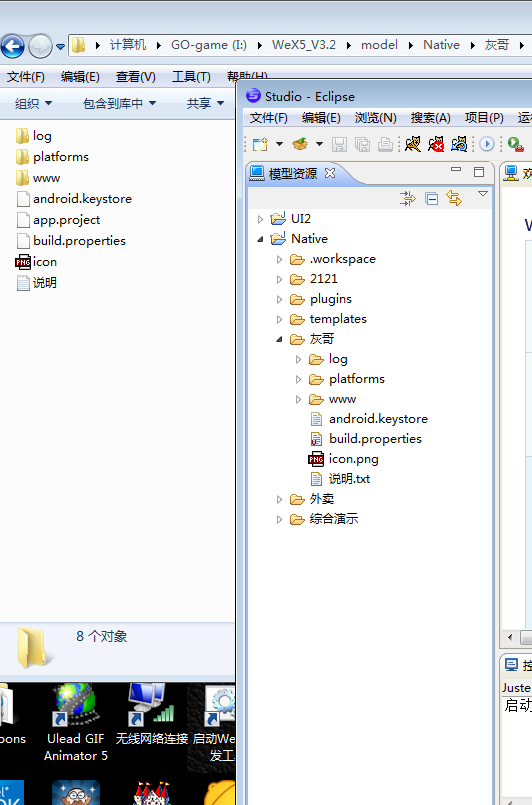The height and width of the screenshot is (805, 532).
Task: Open the model resource view menu triangle
Action: pos(483,194)
